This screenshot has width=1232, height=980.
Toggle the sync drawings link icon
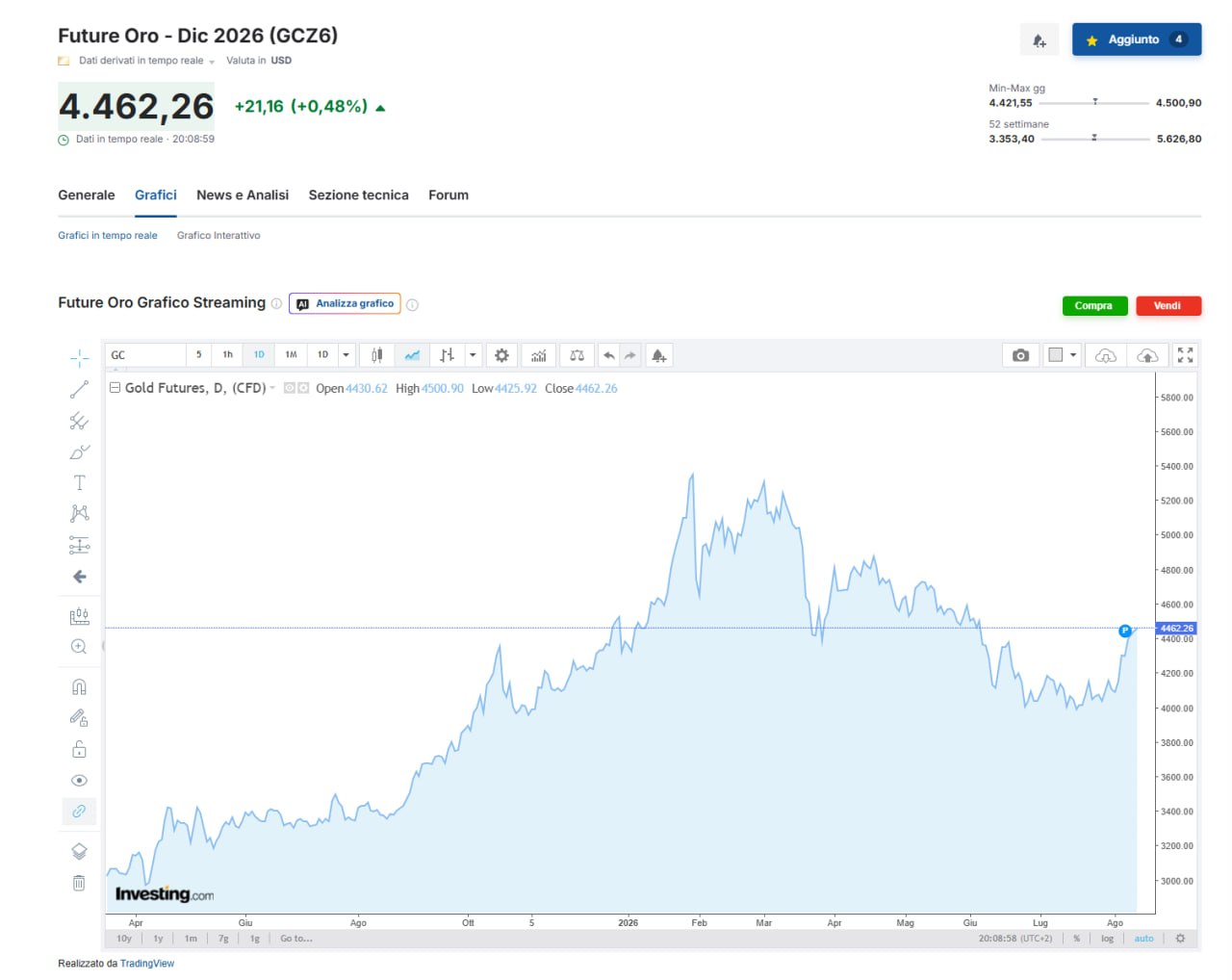click(79, 812)
